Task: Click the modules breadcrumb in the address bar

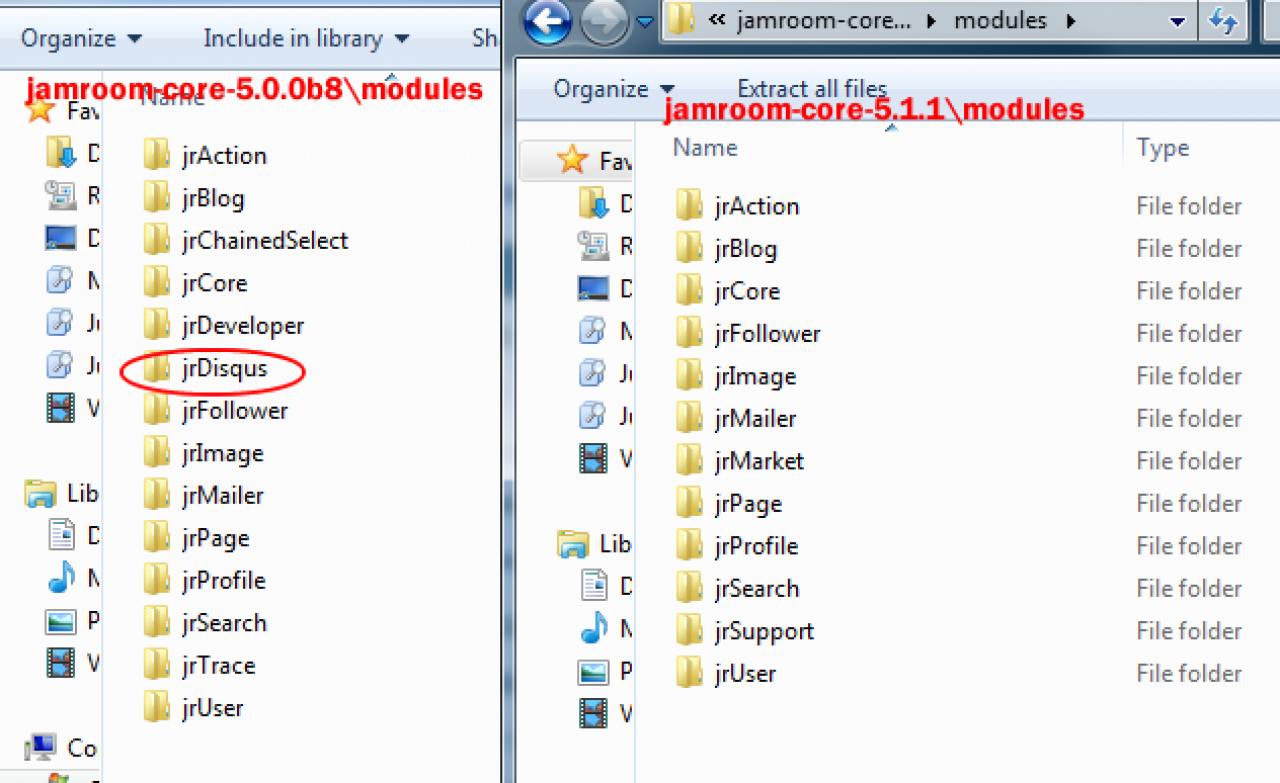Action: coord(1000,21)
